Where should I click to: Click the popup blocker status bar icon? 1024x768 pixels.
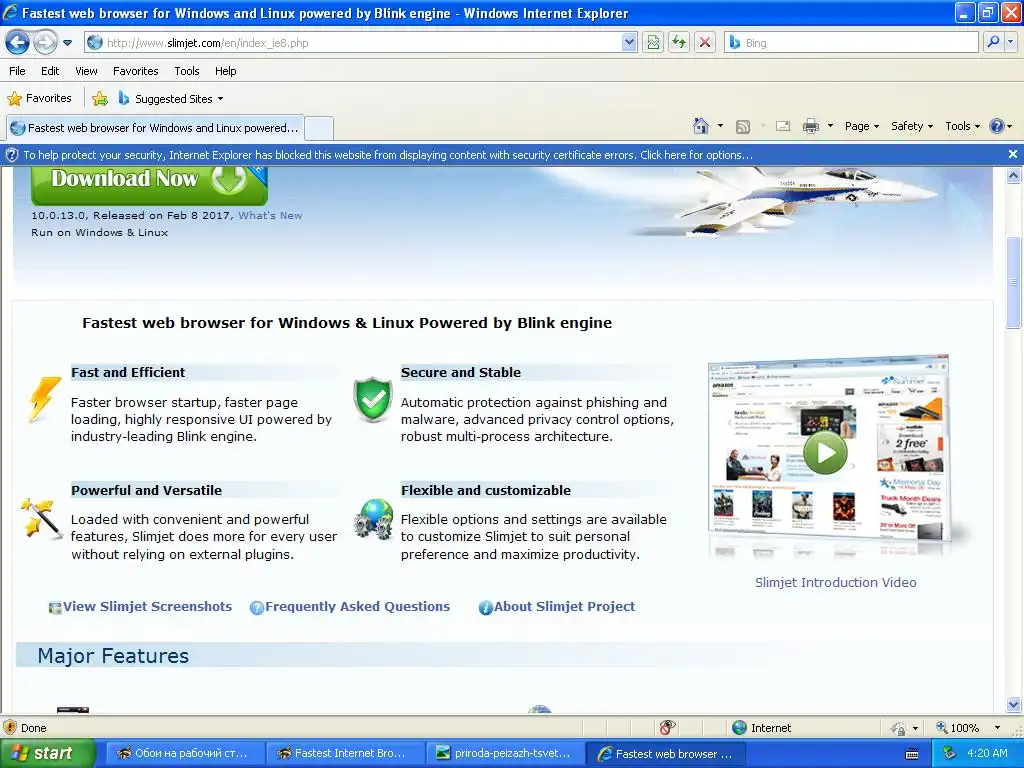pyautogui.click(x=667, y=727)
